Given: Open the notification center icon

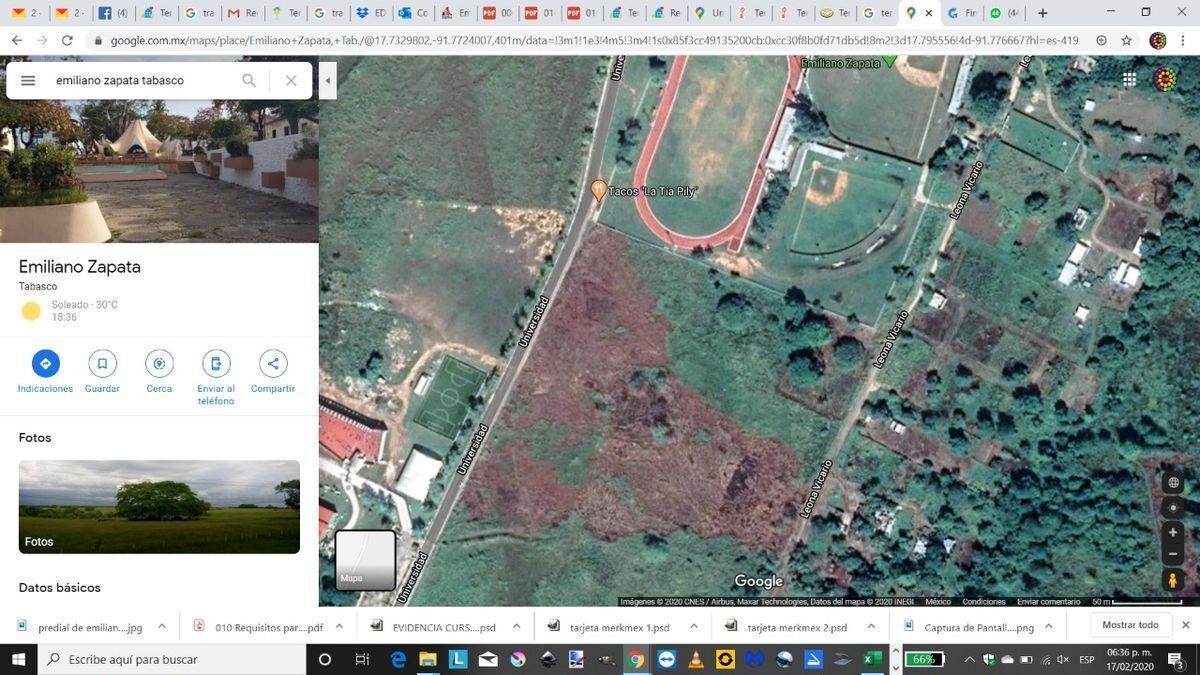Looking at the screenshot, I should point(1177,659).
